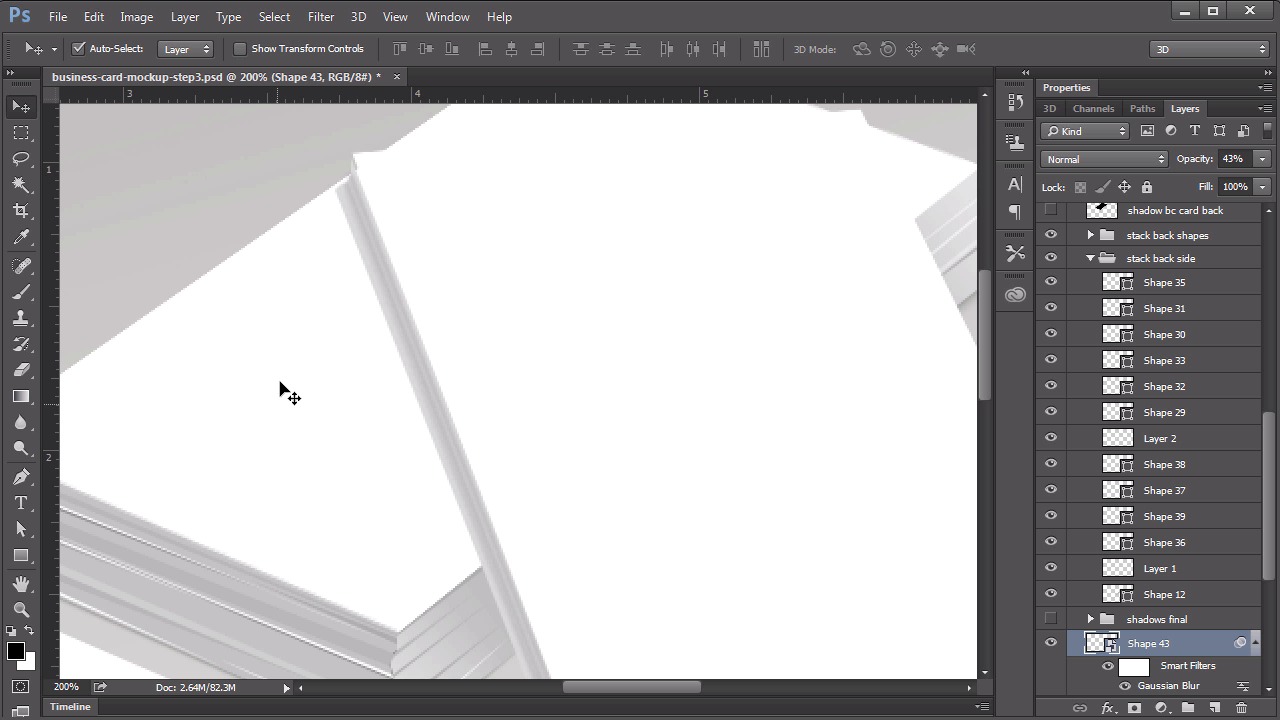Select the Crop tool

(21, 211)
